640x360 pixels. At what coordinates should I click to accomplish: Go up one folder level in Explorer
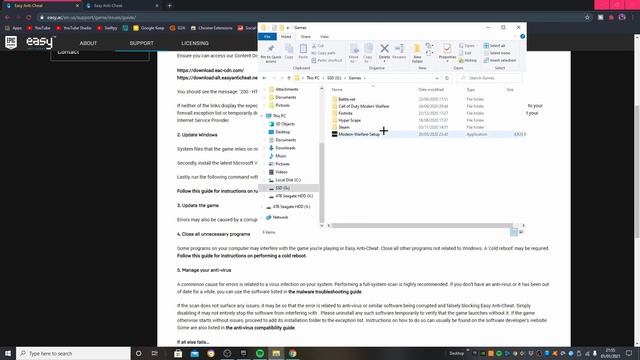pyautogui.click(x=289, y=78)
